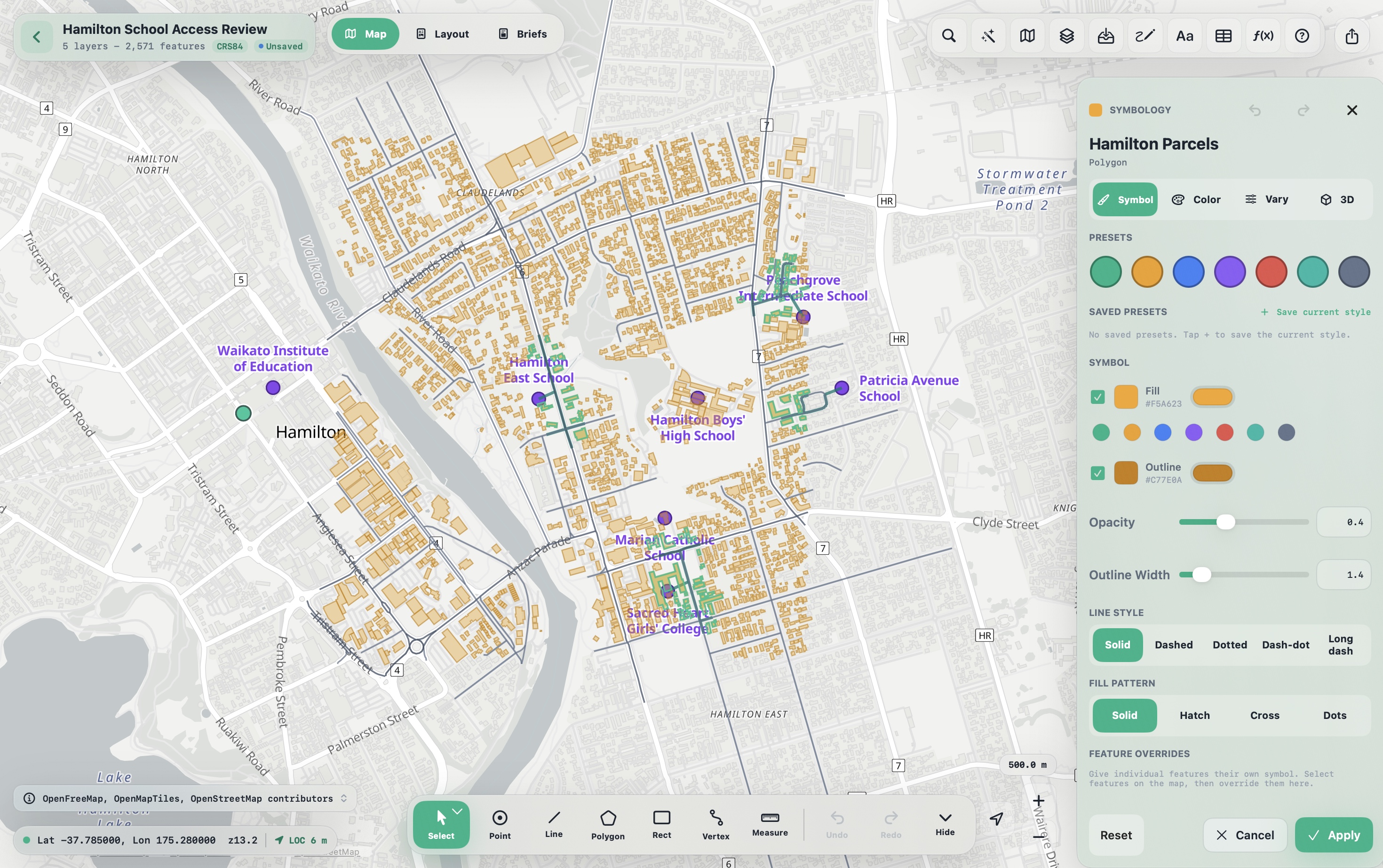Click the Cancel button
This screenshot has width=1383, height=868.
[1245, 835]
